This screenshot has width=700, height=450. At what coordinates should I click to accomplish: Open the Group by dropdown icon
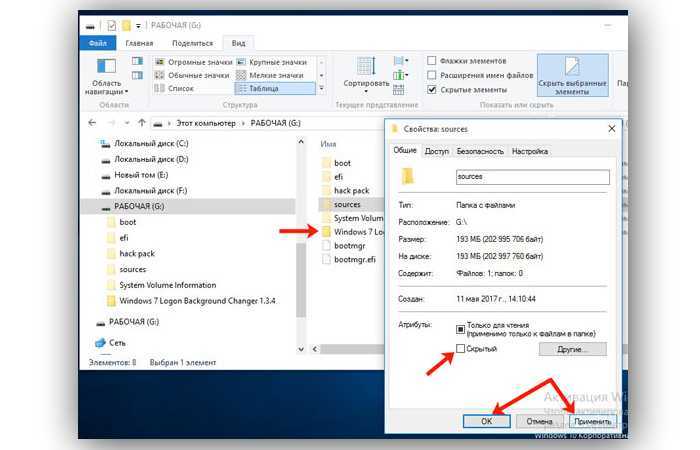[400, 60]
